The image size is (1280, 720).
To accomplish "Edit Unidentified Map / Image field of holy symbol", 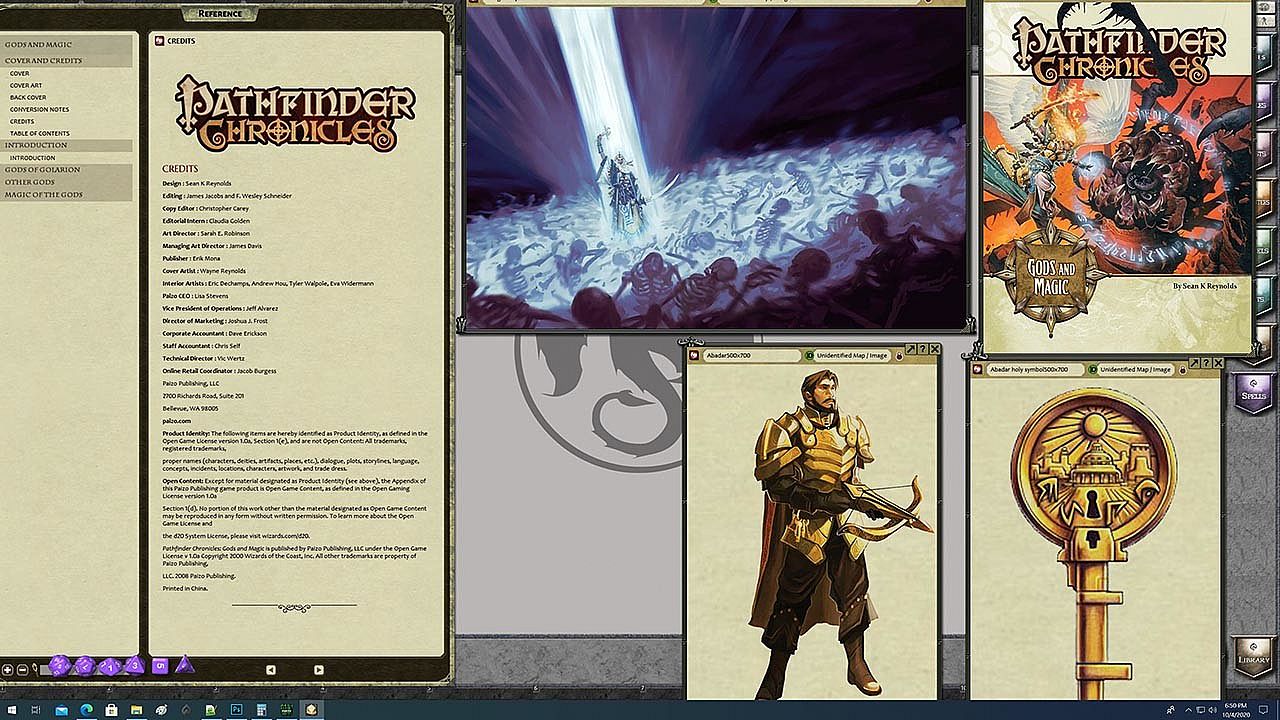I will [1137, 369].
